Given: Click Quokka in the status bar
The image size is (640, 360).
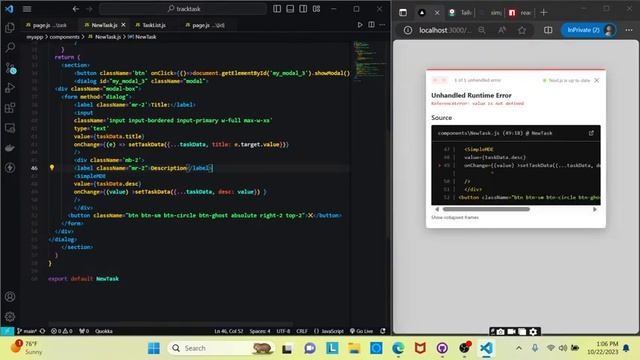Looking at the screenshot, I should coord(104,331).
